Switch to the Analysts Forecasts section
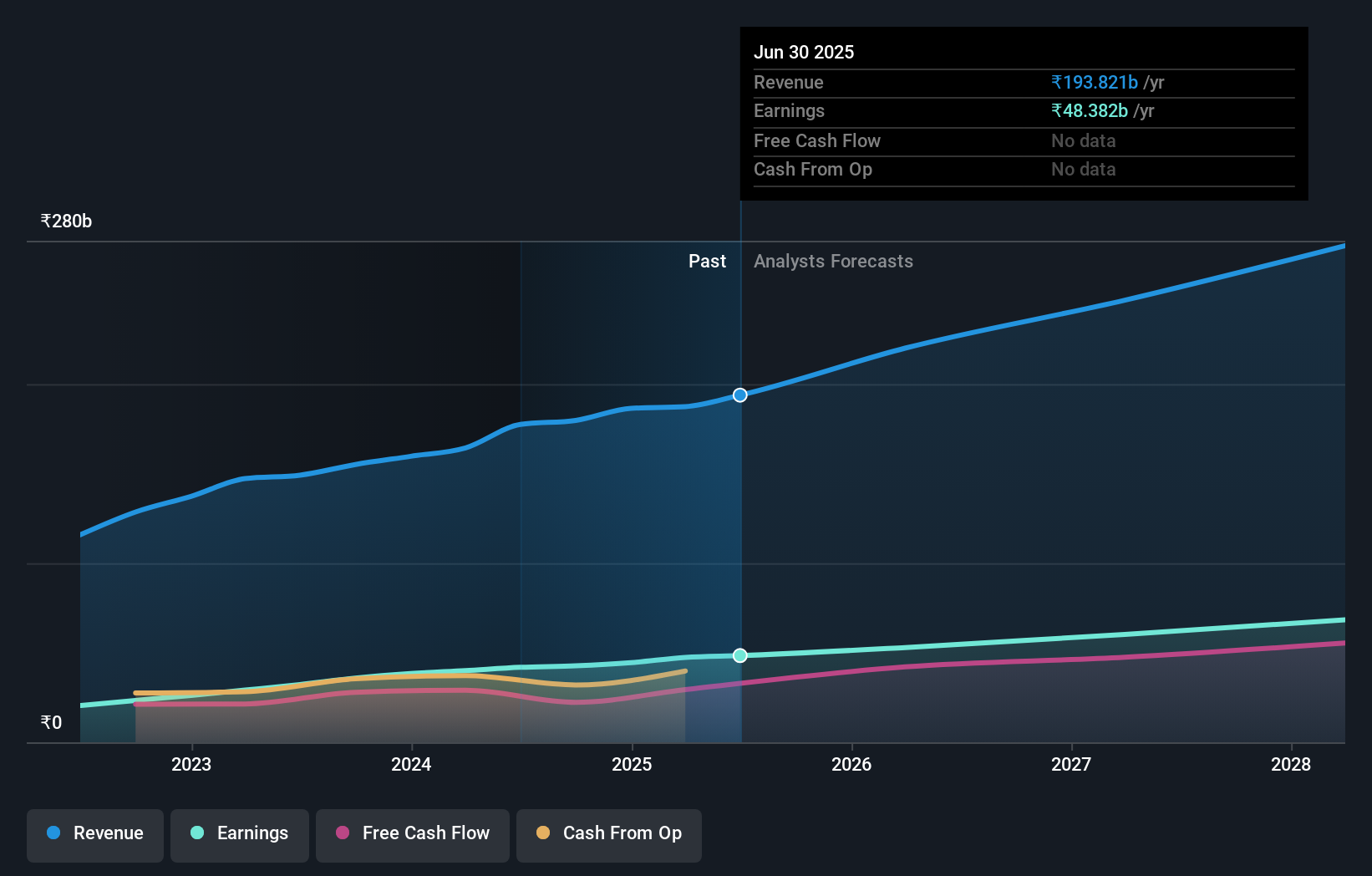The width and height of the screenshot is (1372, 876). [x=832, y=261]
